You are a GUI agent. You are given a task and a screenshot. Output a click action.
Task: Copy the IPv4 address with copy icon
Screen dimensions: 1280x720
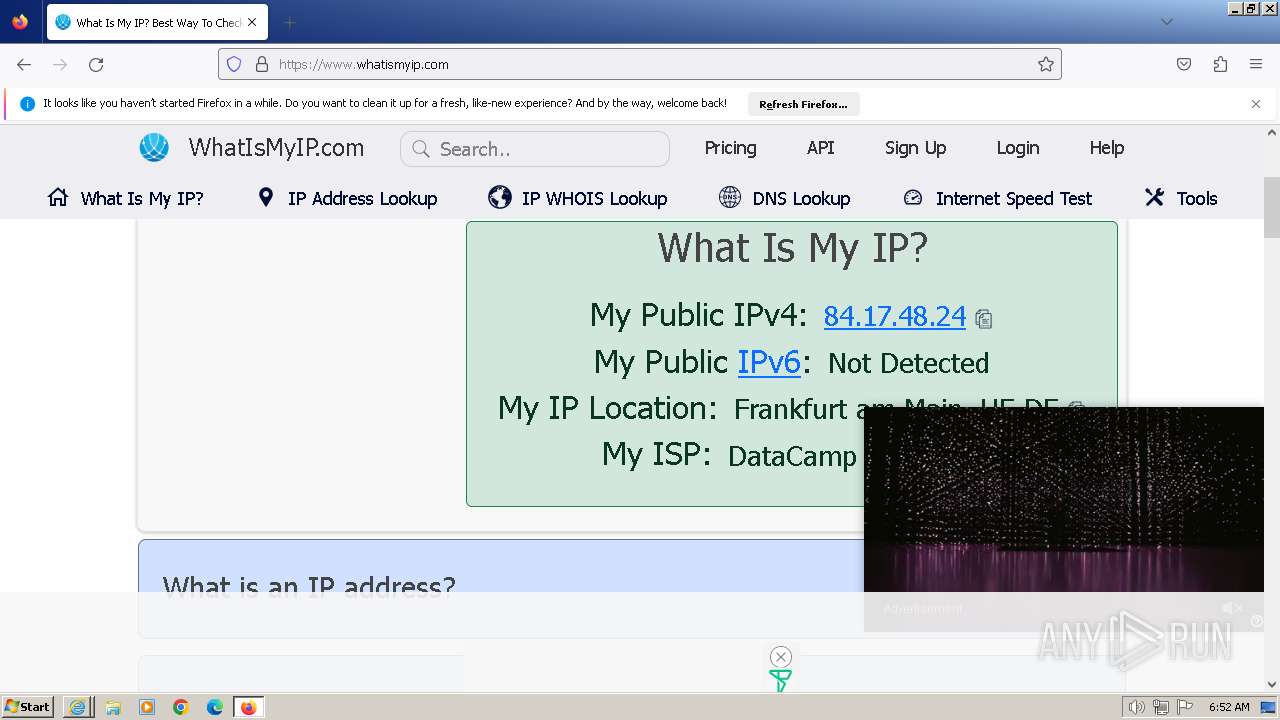[983, 319]
